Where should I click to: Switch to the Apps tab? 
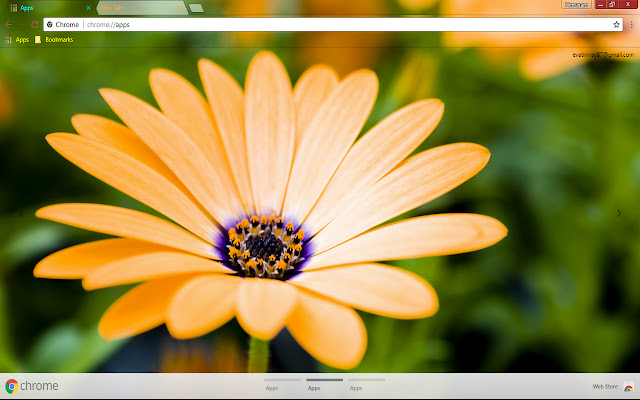coord(49,8)
